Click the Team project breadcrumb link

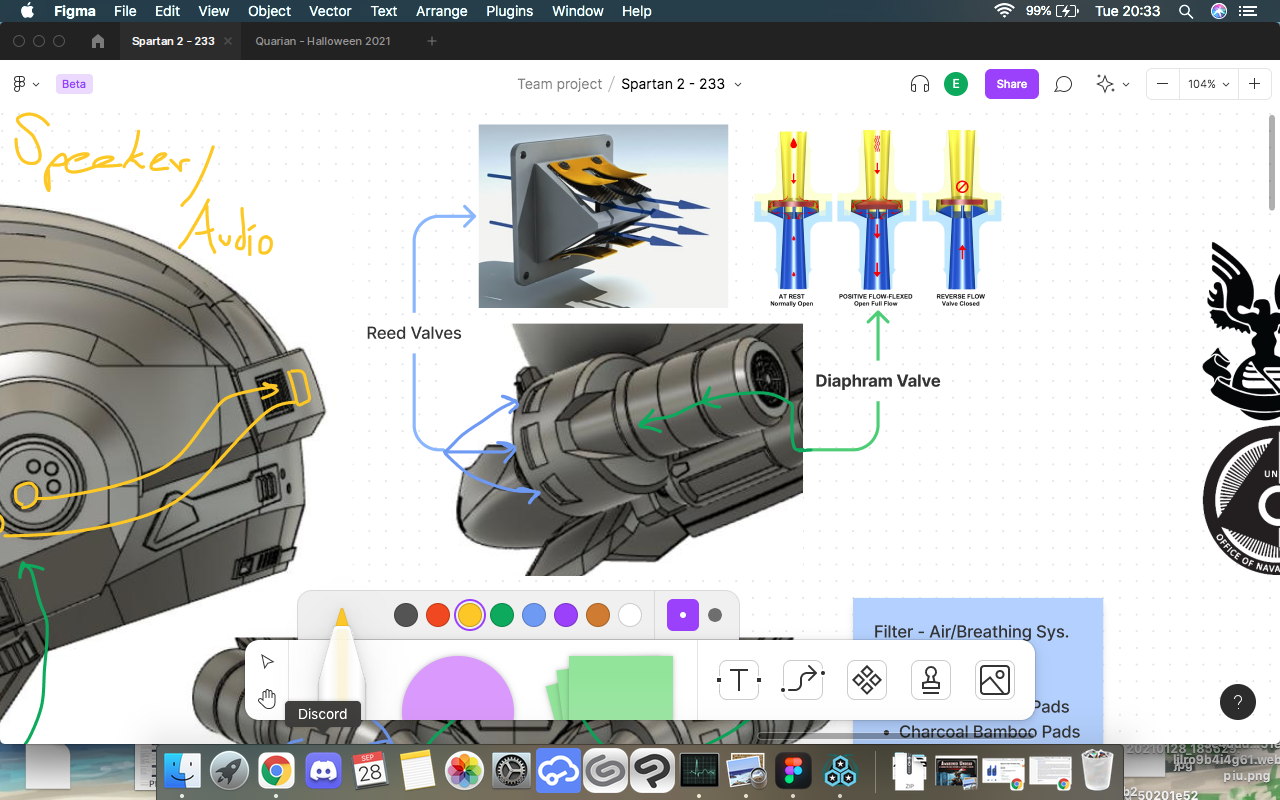[x=559, y=84]
